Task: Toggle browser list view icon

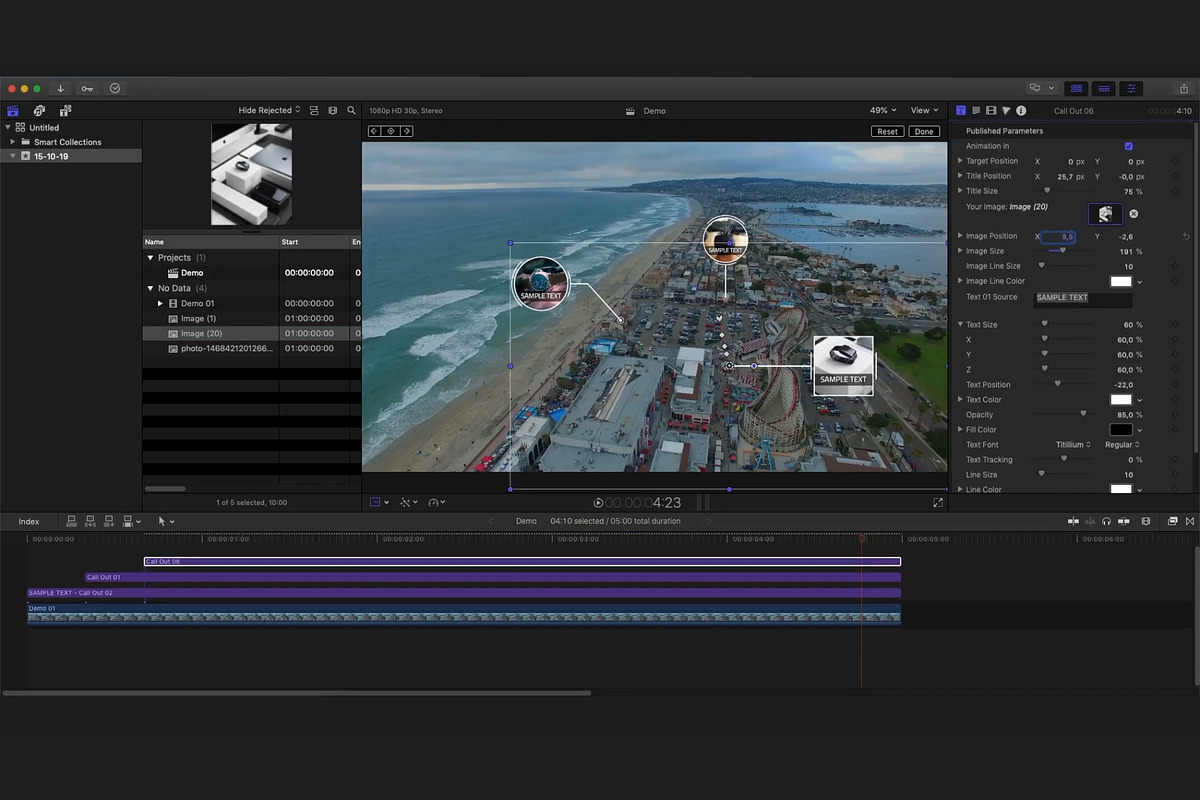Action: click(314, 110)
